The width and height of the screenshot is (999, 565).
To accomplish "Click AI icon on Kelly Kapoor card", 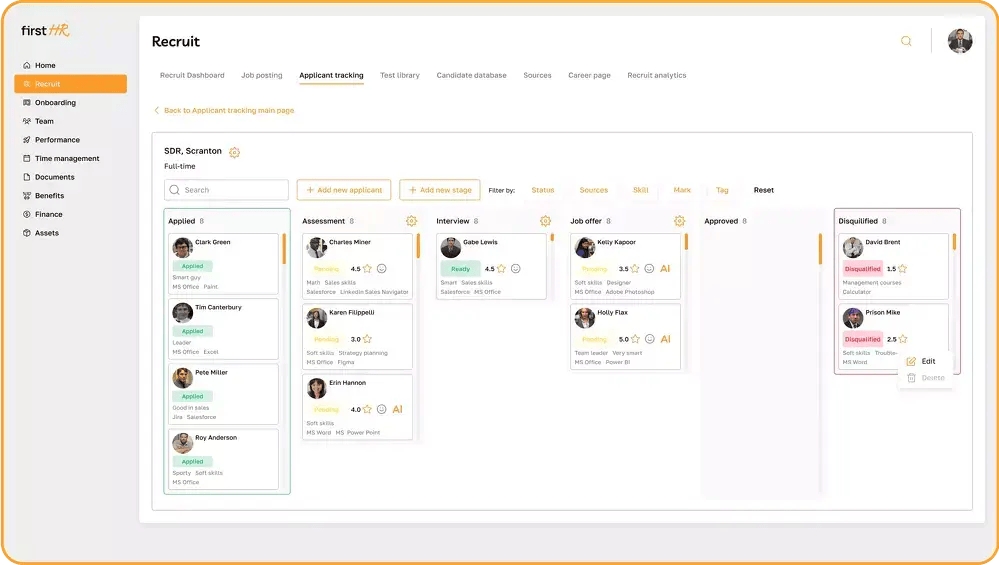I will click(665, 269).
